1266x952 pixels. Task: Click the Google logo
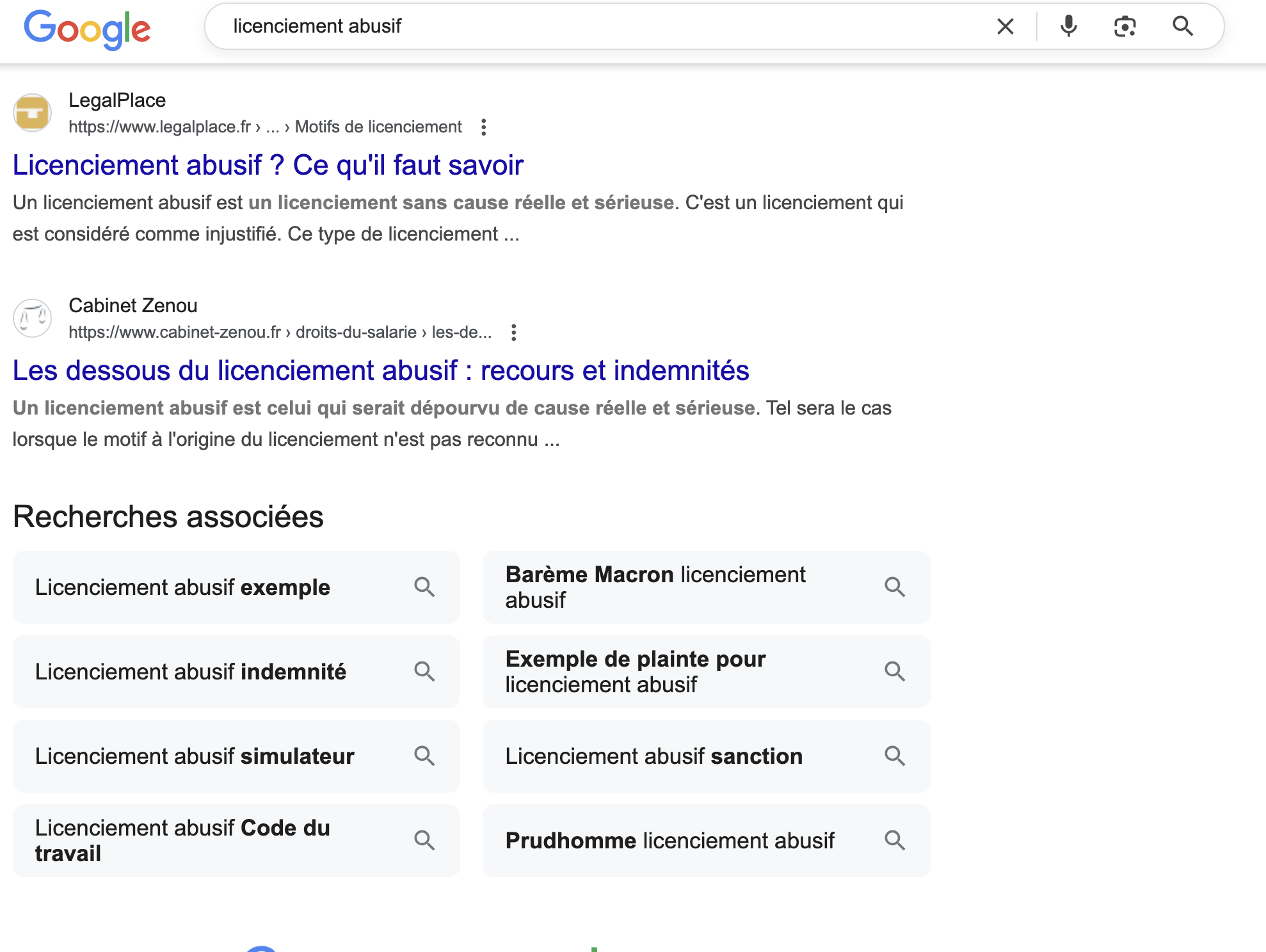[x=87, y=28]
